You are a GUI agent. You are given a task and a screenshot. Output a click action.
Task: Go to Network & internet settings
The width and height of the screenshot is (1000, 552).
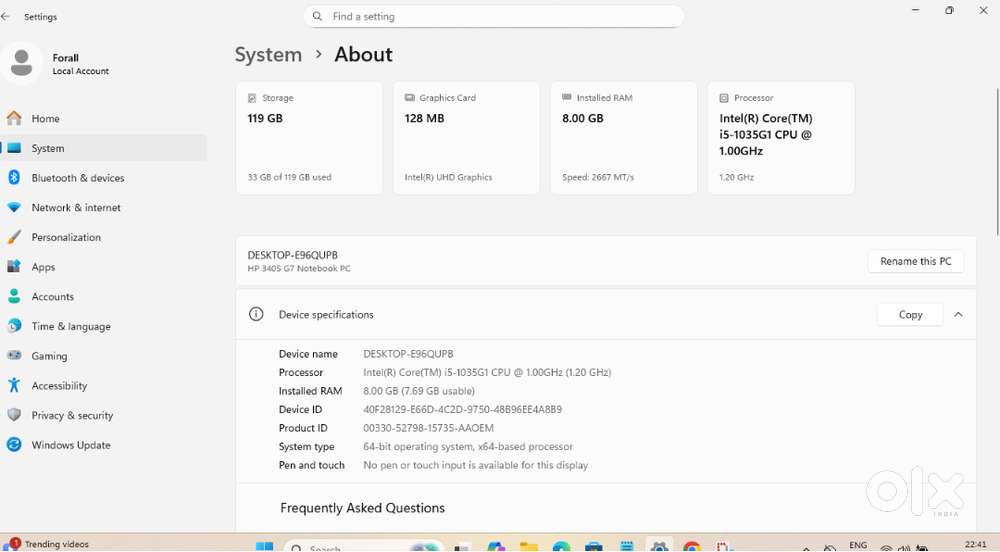pyautogui.click(x=75, y=208)
